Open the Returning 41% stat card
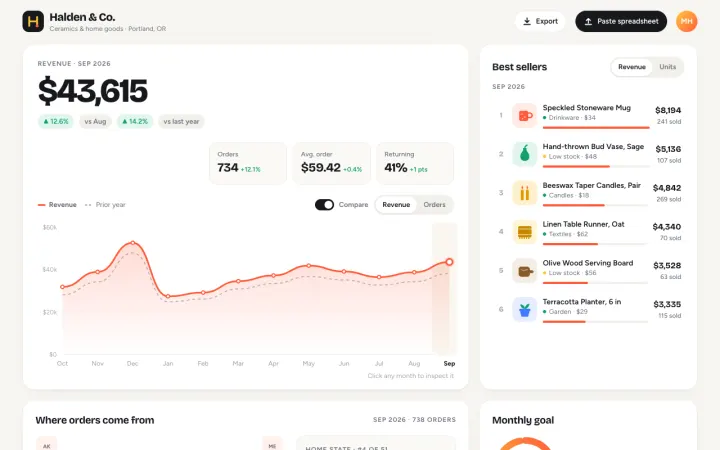 click(415, 163)
